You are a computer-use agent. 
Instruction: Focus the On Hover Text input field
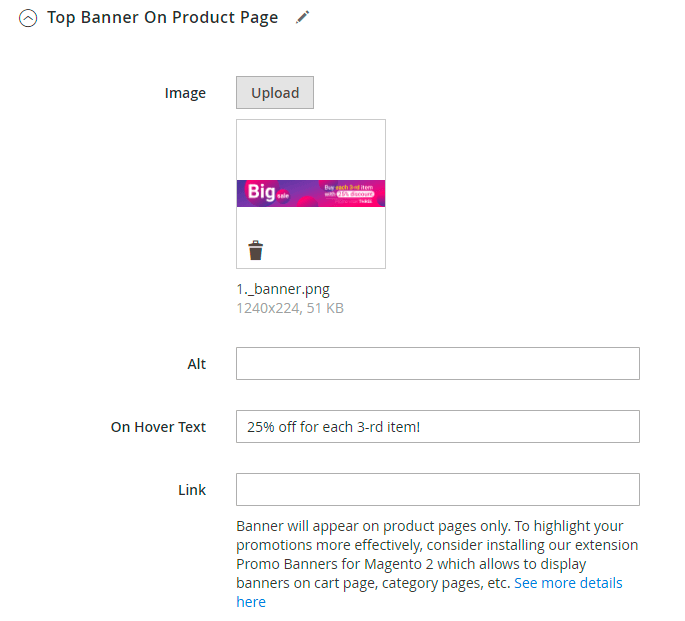[437, 427]
